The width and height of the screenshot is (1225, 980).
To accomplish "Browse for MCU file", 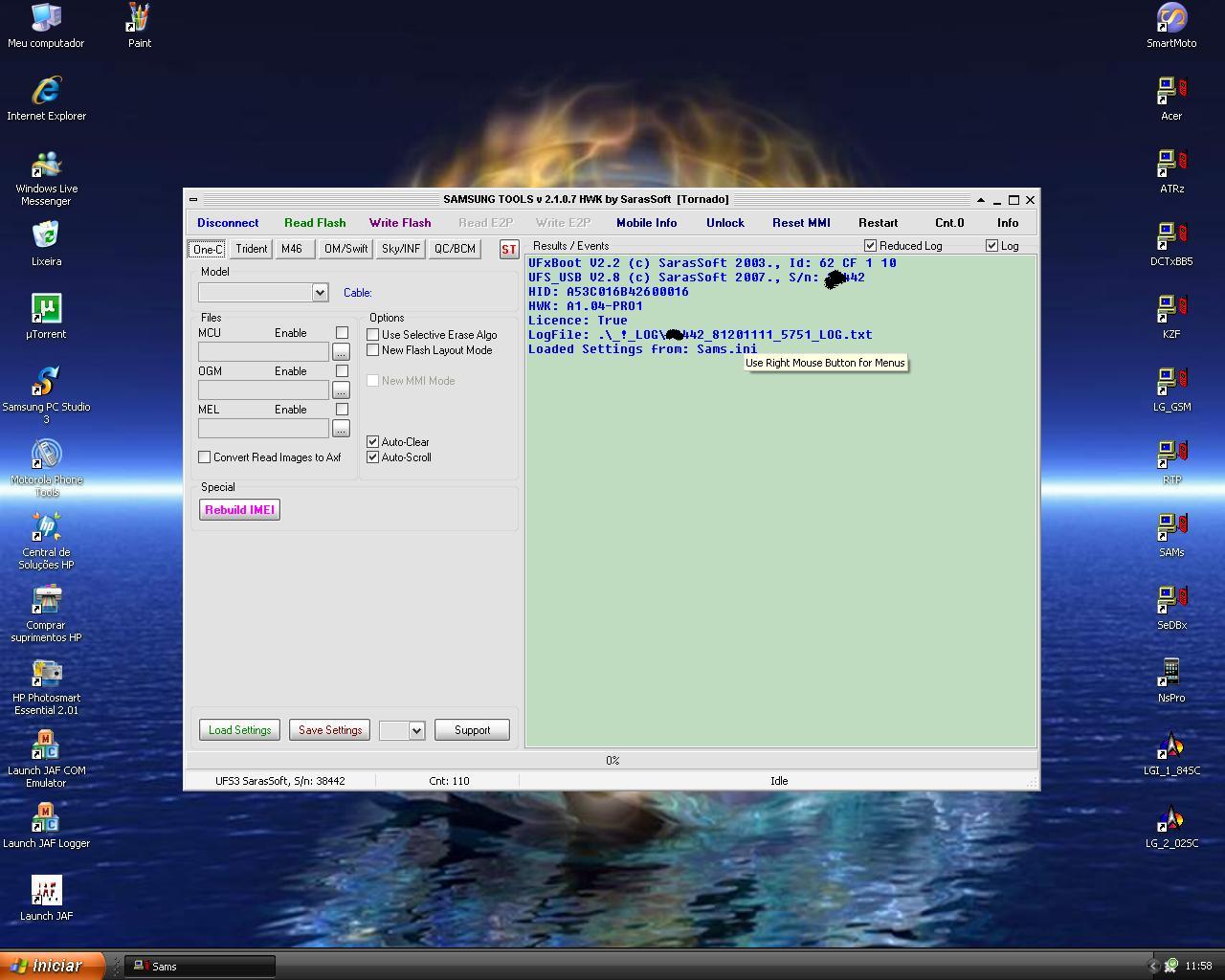I will pyautogui.click(x=341, y=351).
